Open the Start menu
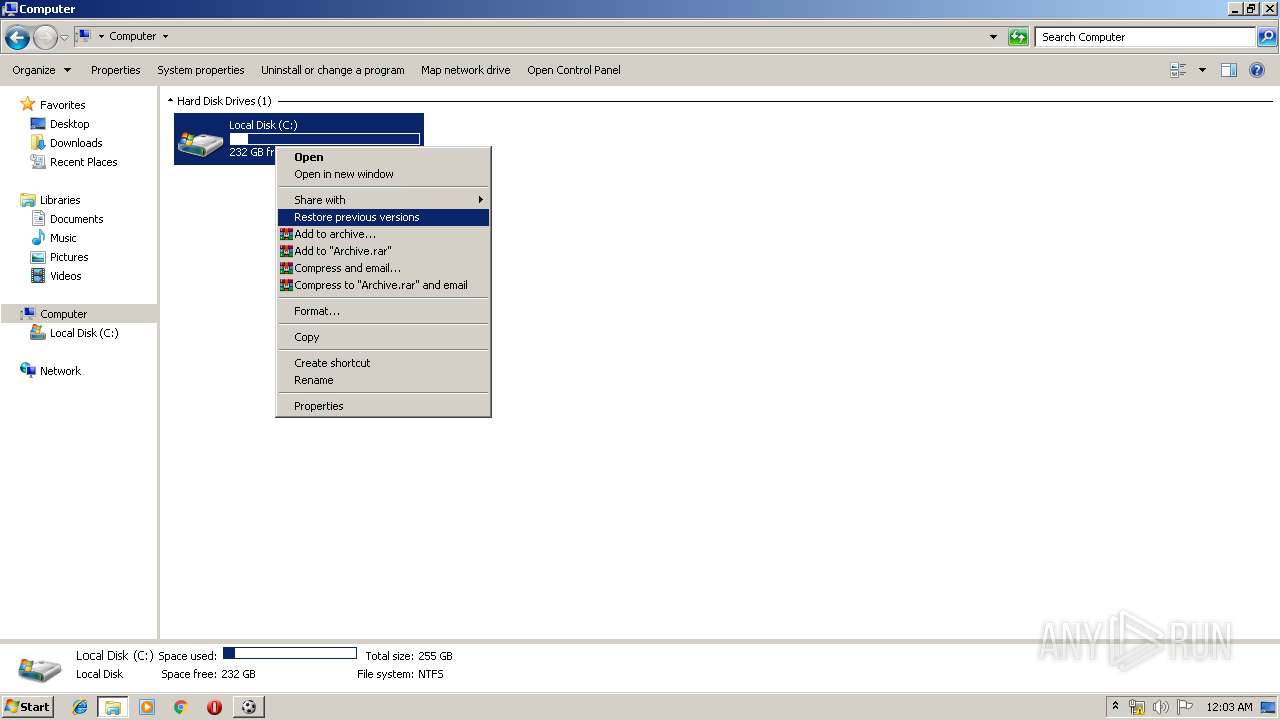The height and width of the screenshot is (720, 1280). 27,707
